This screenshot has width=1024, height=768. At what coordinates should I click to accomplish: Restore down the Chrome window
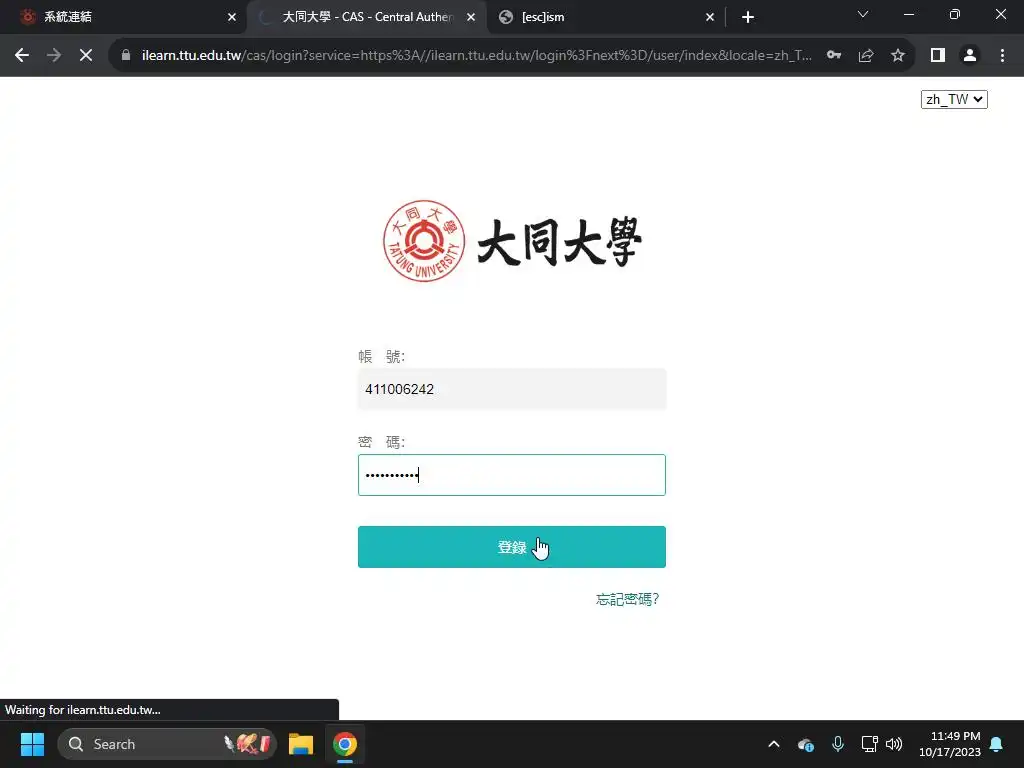coord(955,14)
